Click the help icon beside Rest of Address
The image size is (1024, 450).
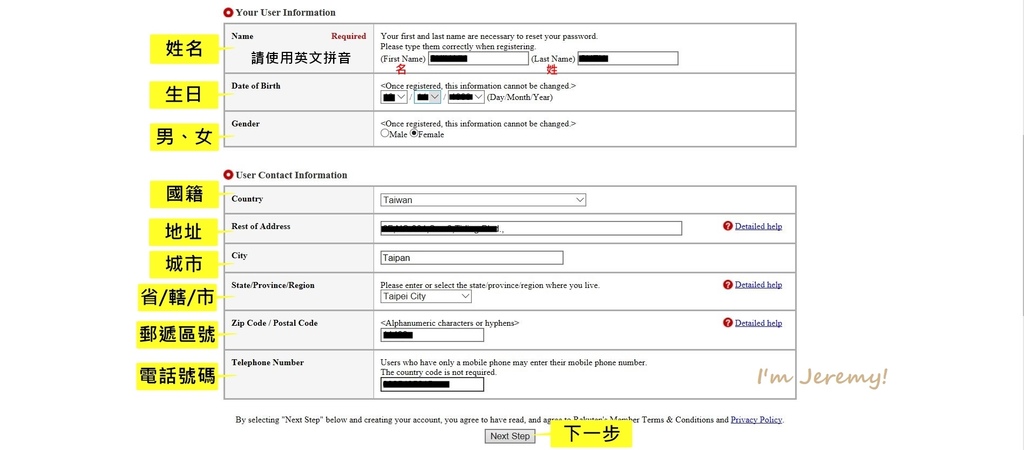click(727, 227)
